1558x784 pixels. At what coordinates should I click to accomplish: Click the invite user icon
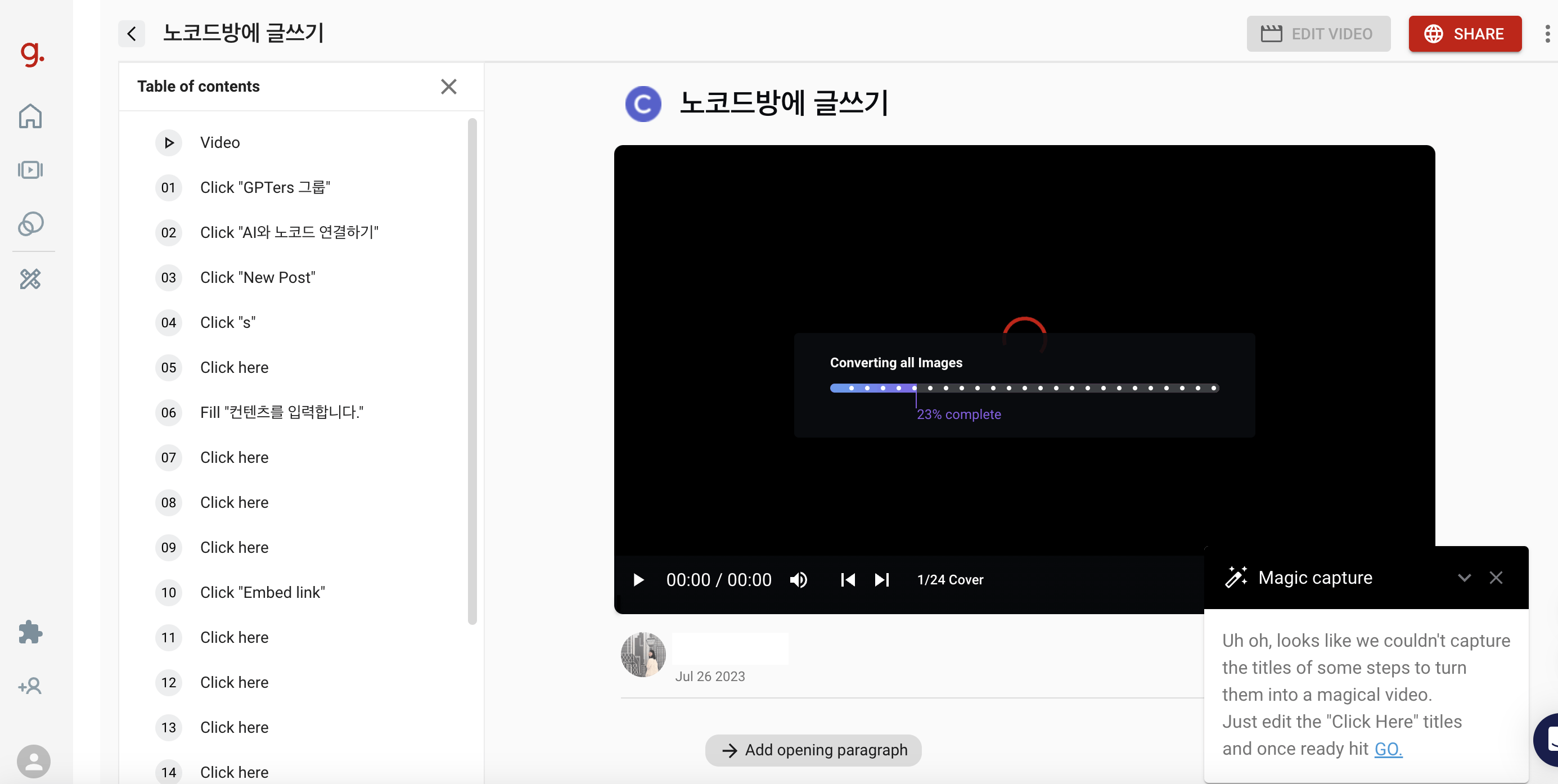coord(30,686)
